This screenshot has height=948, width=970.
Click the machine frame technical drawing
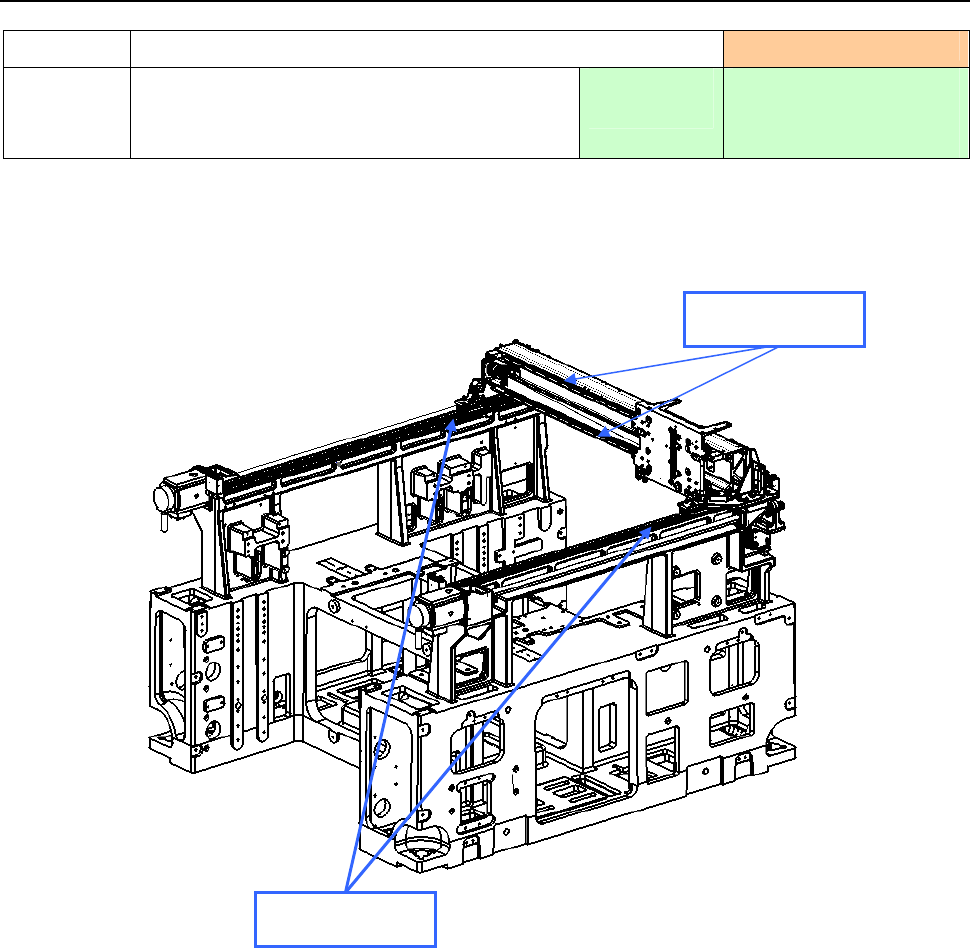coord(473,606)
